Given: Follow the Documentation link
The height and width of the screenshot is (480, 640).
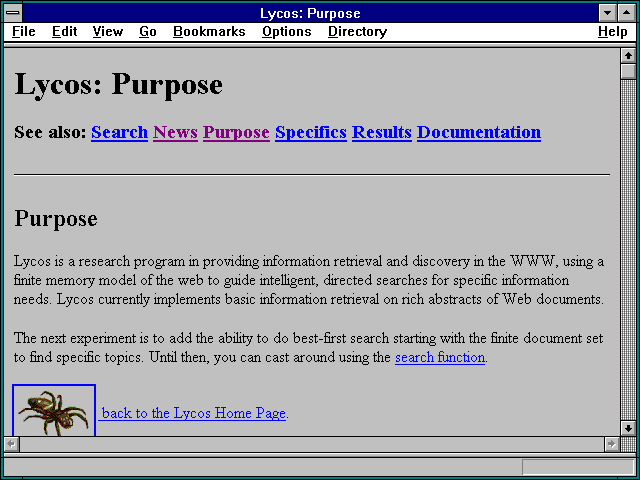Looking at the screenshot, I should (479, 132).
